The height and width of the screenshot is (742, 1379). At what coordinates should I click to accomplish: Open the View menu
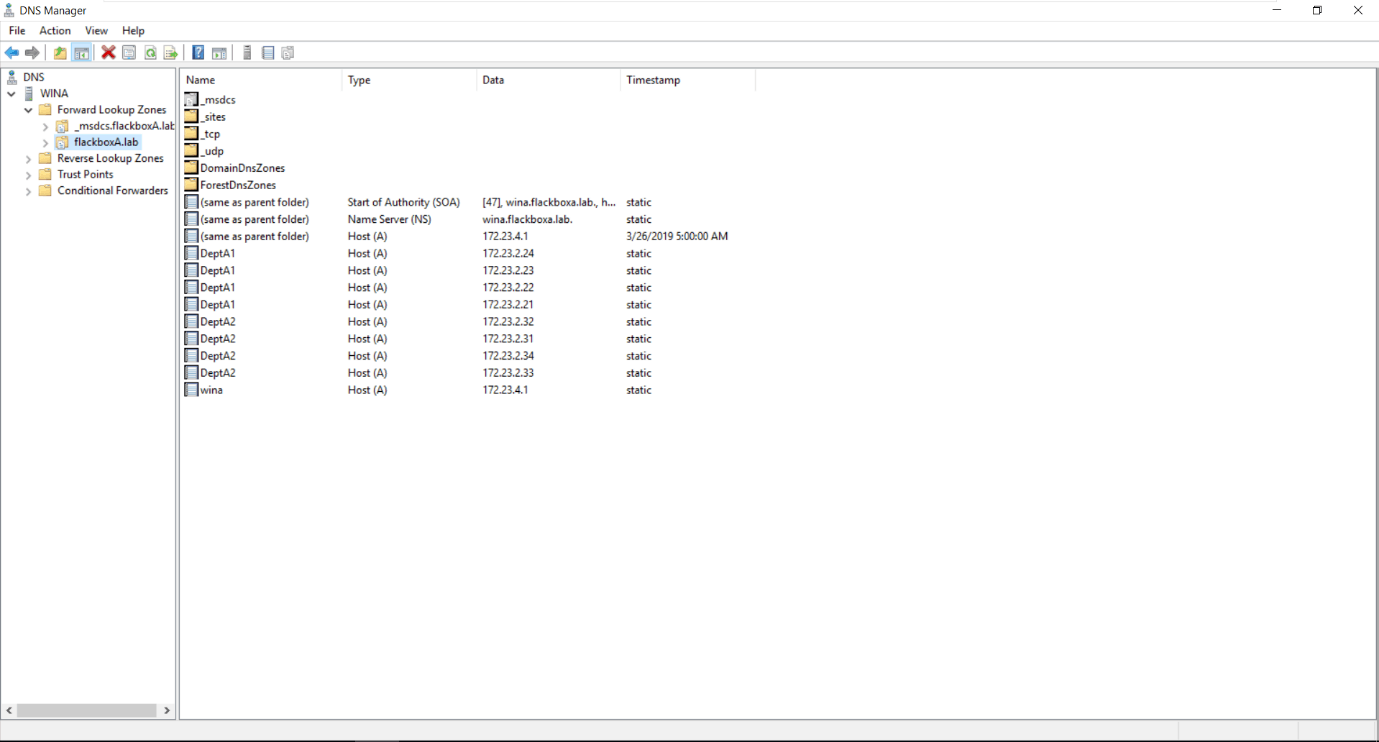click(x=96, y=31)
